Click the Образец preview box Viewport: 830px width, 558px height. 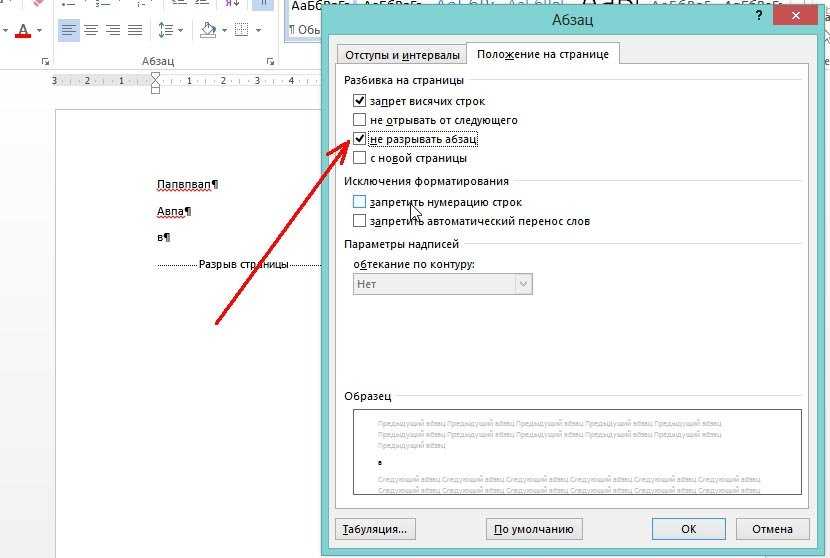tap(577, 452)
